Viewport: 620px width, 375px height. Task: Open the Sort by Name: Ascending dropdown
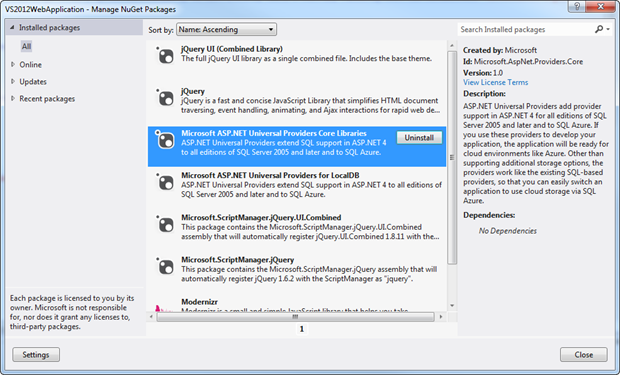[226, 29]
